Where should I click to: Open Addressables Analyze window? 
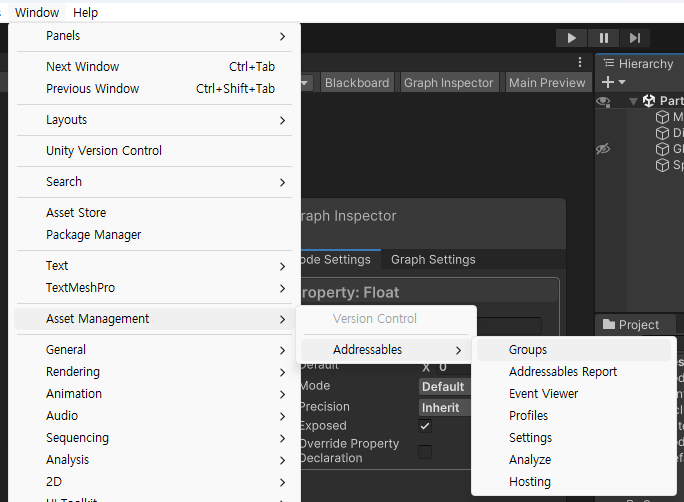point(574,460)
